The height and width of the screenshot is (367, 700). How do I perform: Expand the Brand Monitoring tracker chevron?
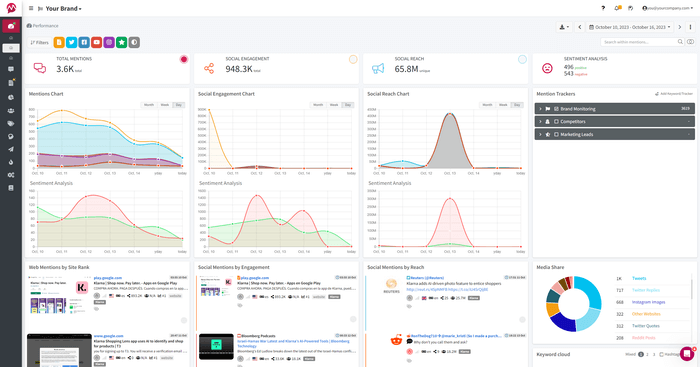coord(540,109)
